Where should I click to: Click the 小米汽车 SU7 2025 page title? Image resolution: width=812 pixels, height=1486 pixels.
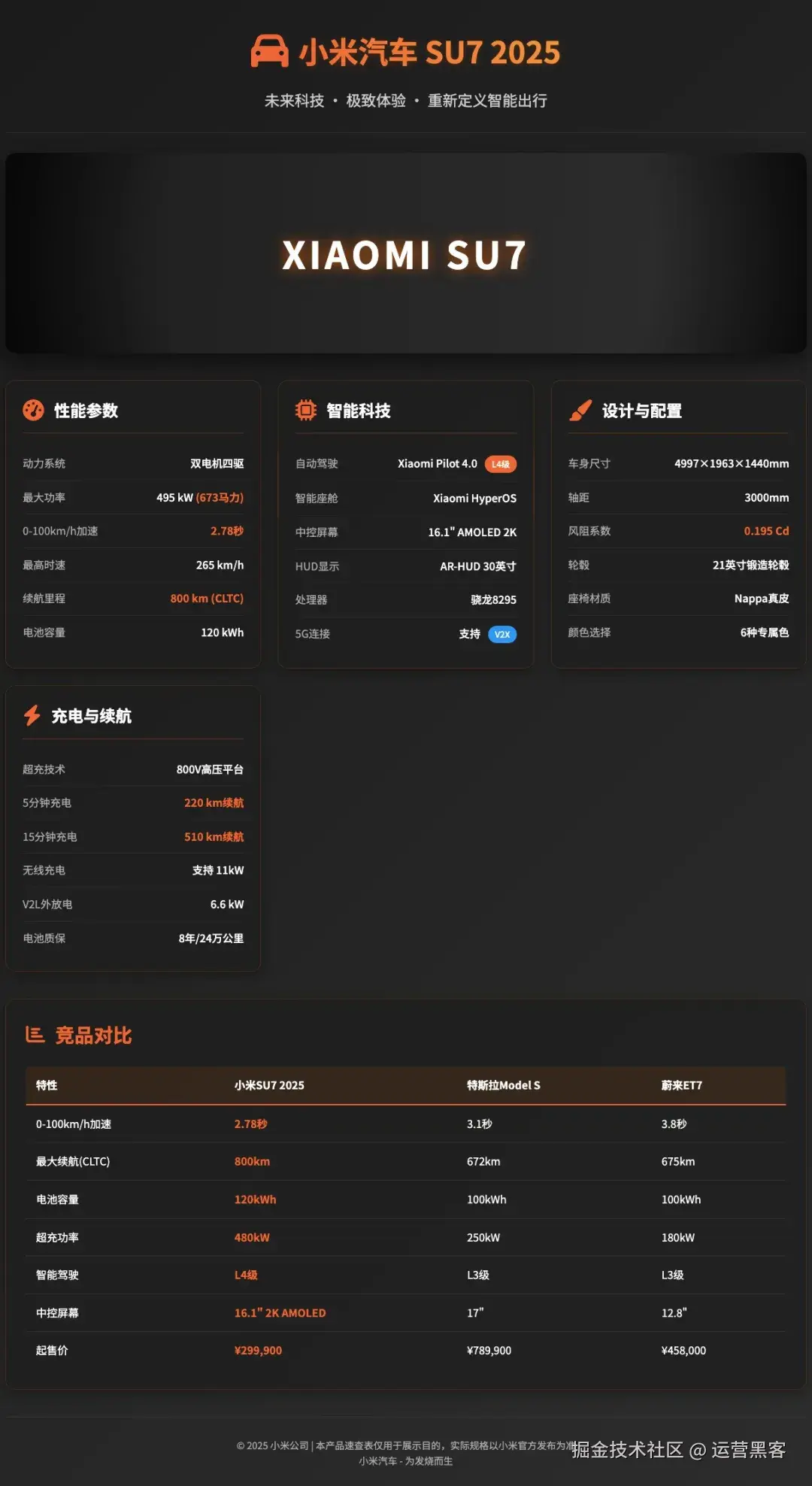[429, 52]
